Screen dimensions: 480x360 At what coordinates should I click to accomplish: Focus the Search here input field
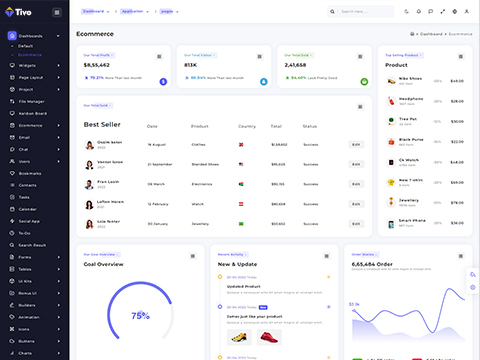[x=366, y=12]
